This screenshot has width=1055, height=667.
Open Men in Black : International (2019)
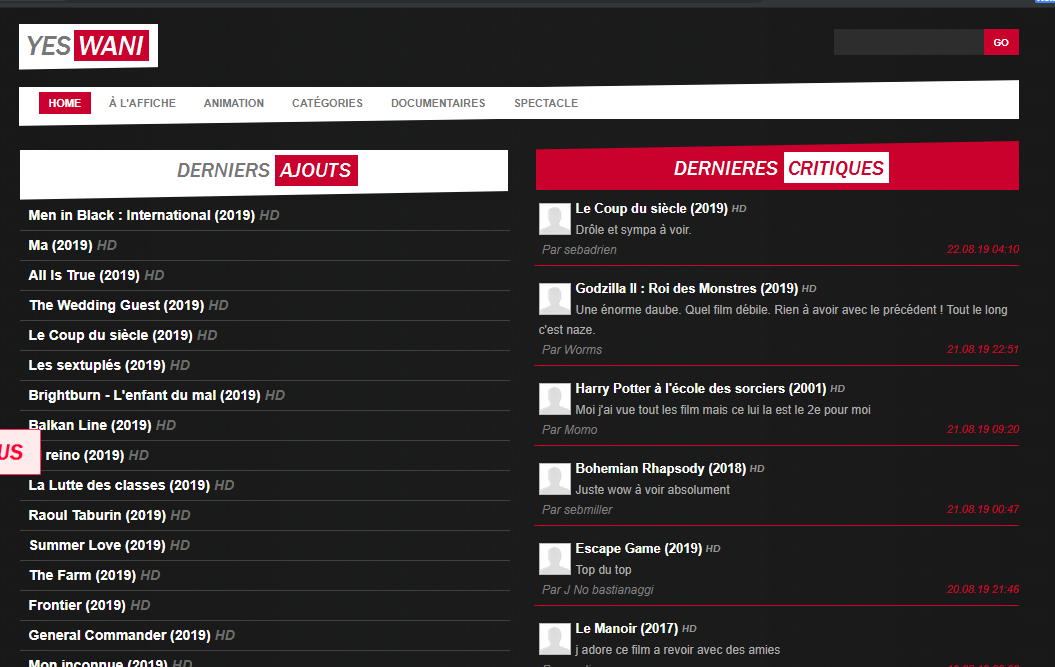click(141, 215)
